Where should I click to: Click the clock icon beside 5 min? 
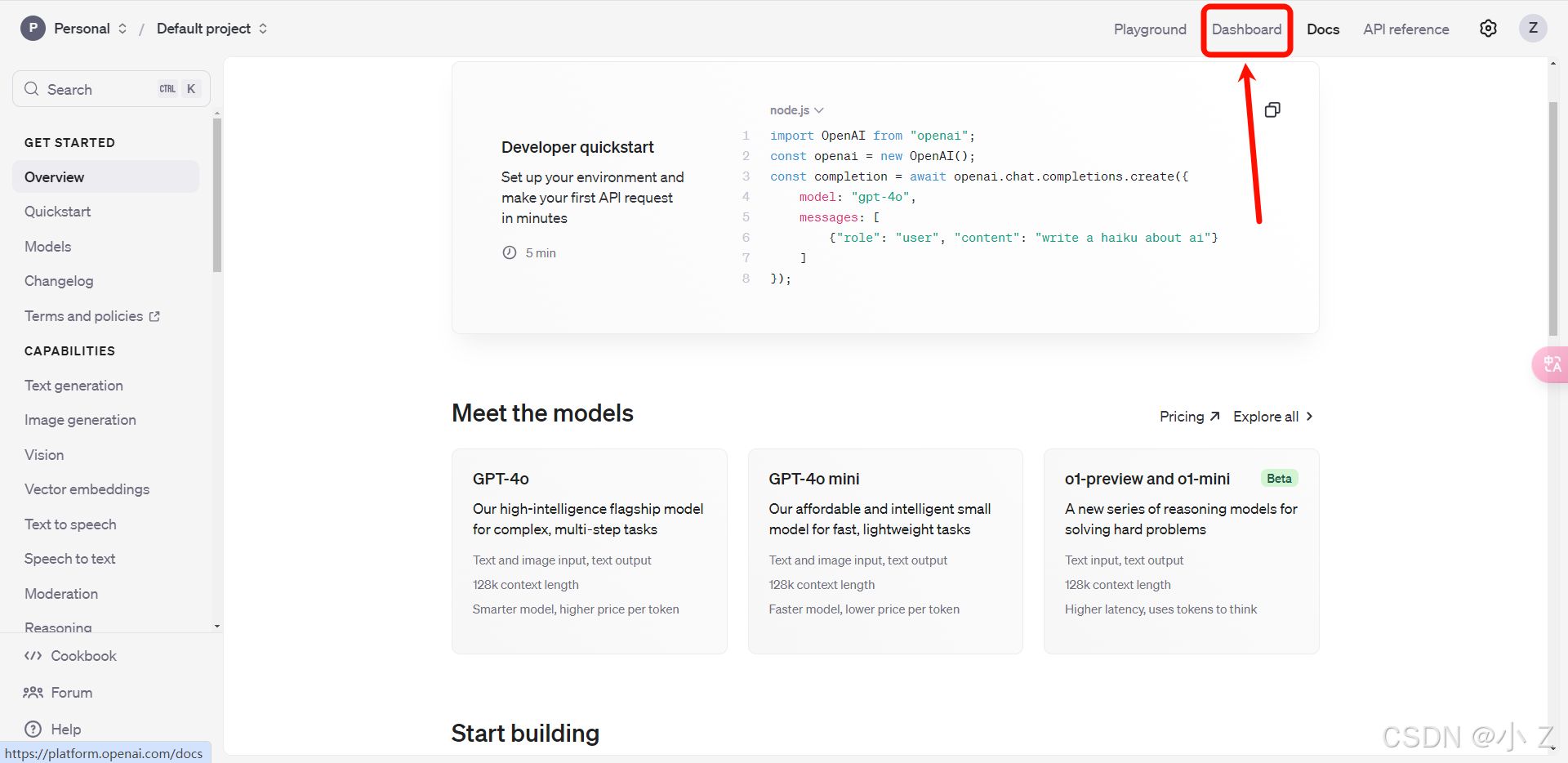point(510,252)
